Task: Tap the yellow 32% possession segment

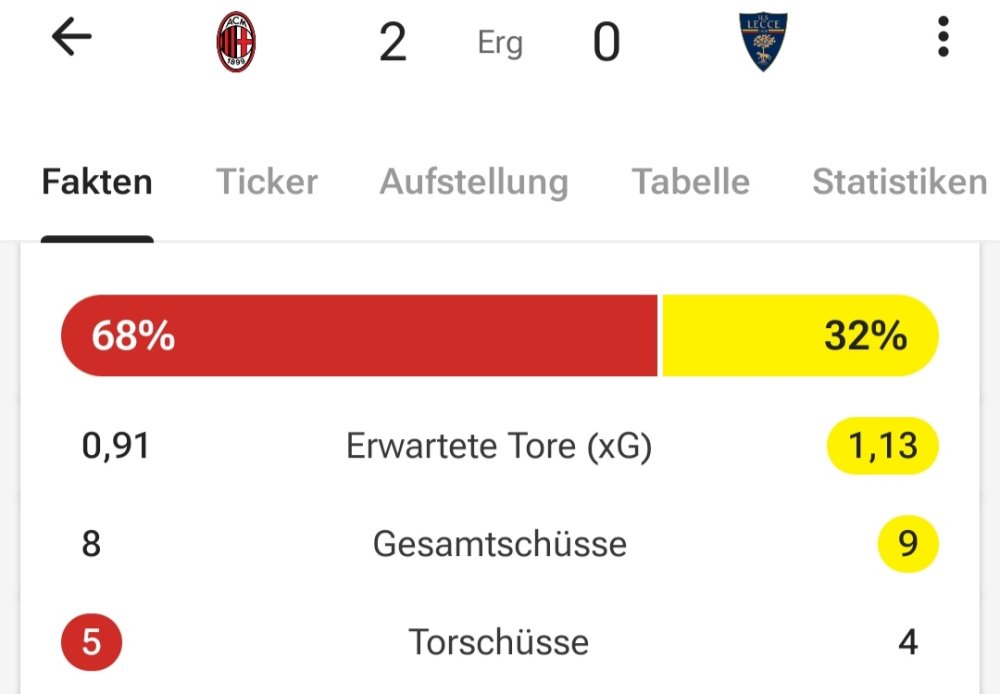Action: pyautogui.click(x=800, y=336)
